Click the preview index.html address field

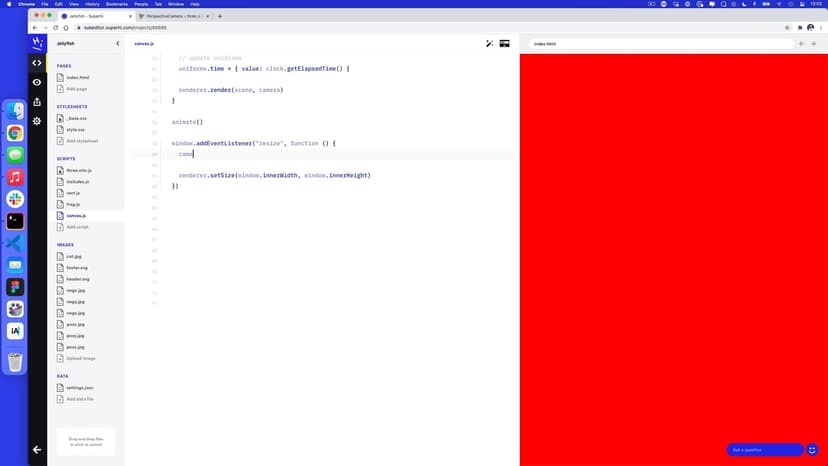pyautogui.click(x=660, y=44)
